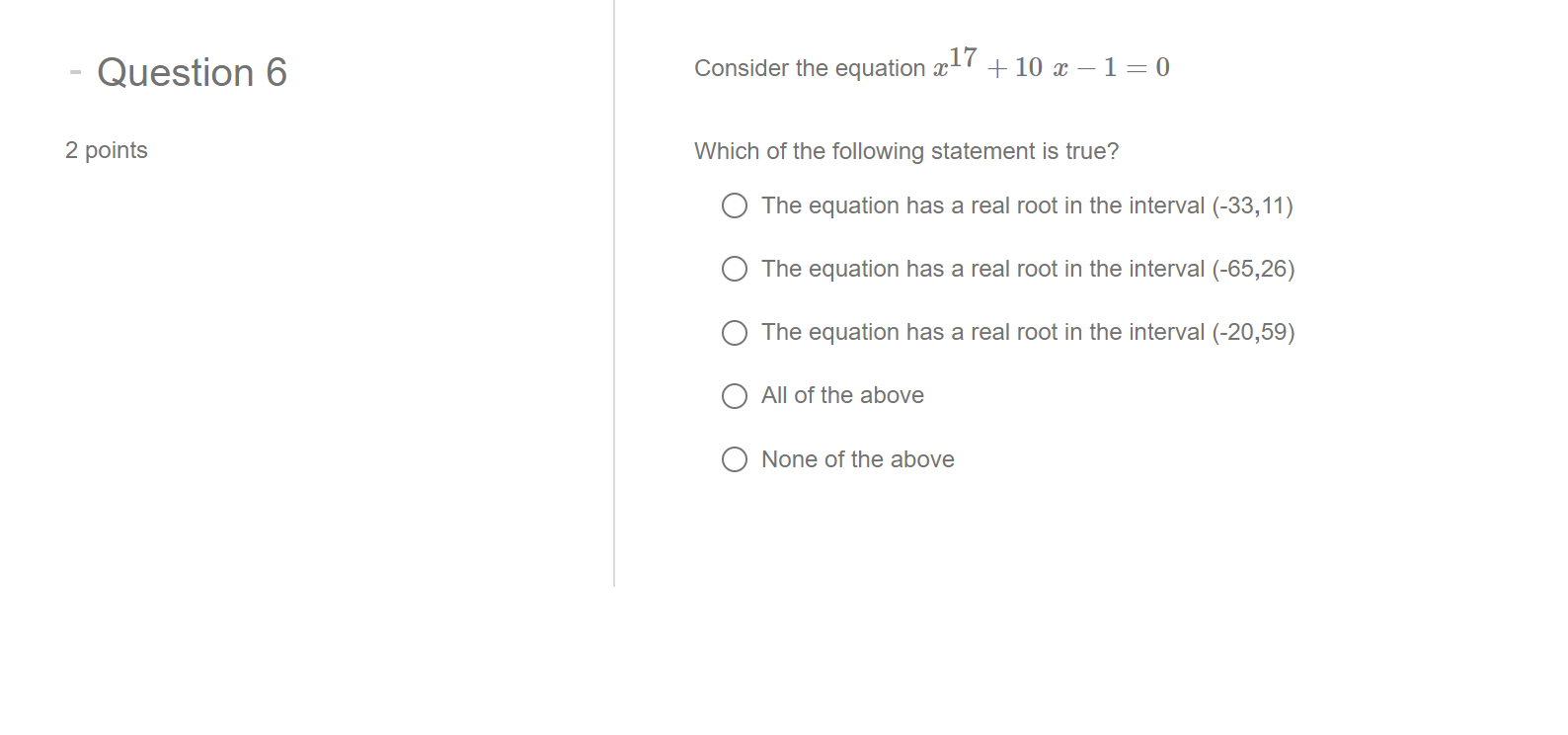Screen dimensions: 1568x735
Task: Choose the fourth answer's radio circle
Action: 735,395
